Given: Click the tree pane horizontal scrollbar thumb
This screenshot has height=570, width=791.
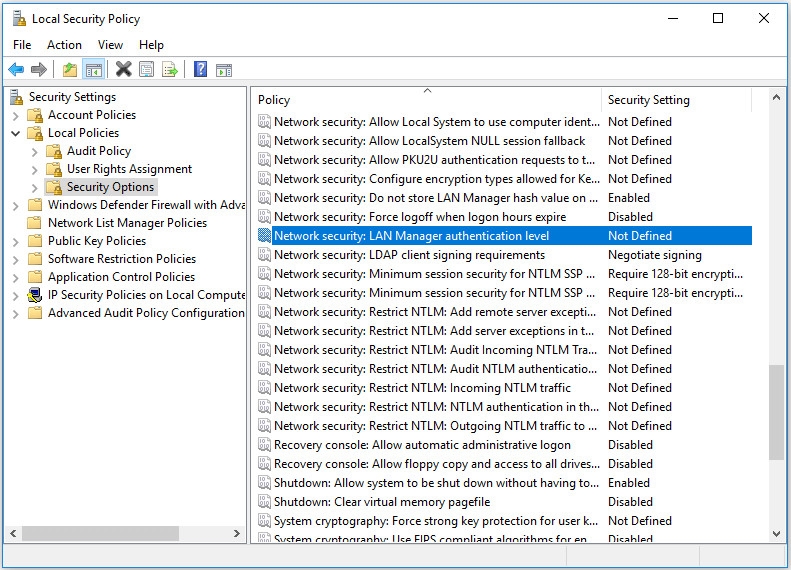Looking at the screenshot, I should 100,533.
